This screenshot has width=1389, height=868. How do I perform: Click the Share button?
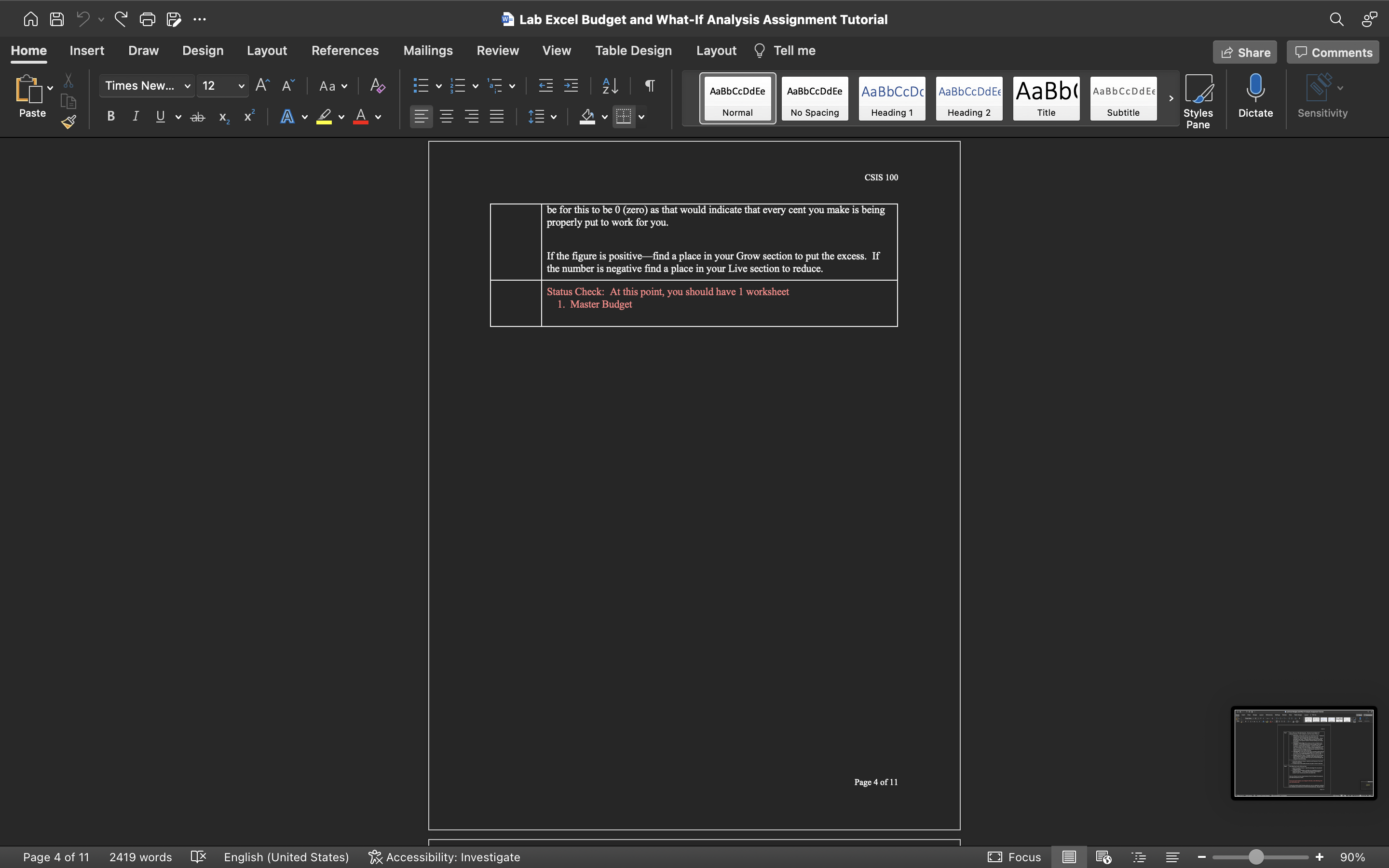pyautogui.click(x=1245, y=52)
